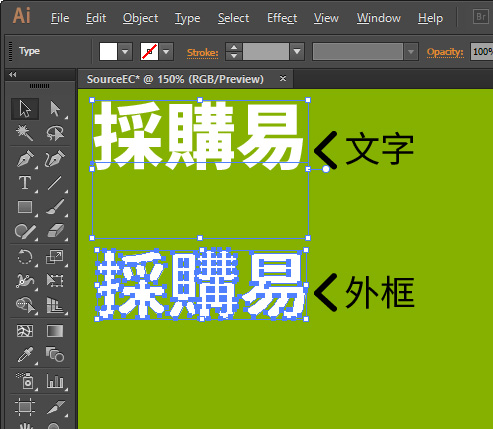The image size is (493, 429).
Task: Open the Effect menu
Action: (x=282, y=18)
